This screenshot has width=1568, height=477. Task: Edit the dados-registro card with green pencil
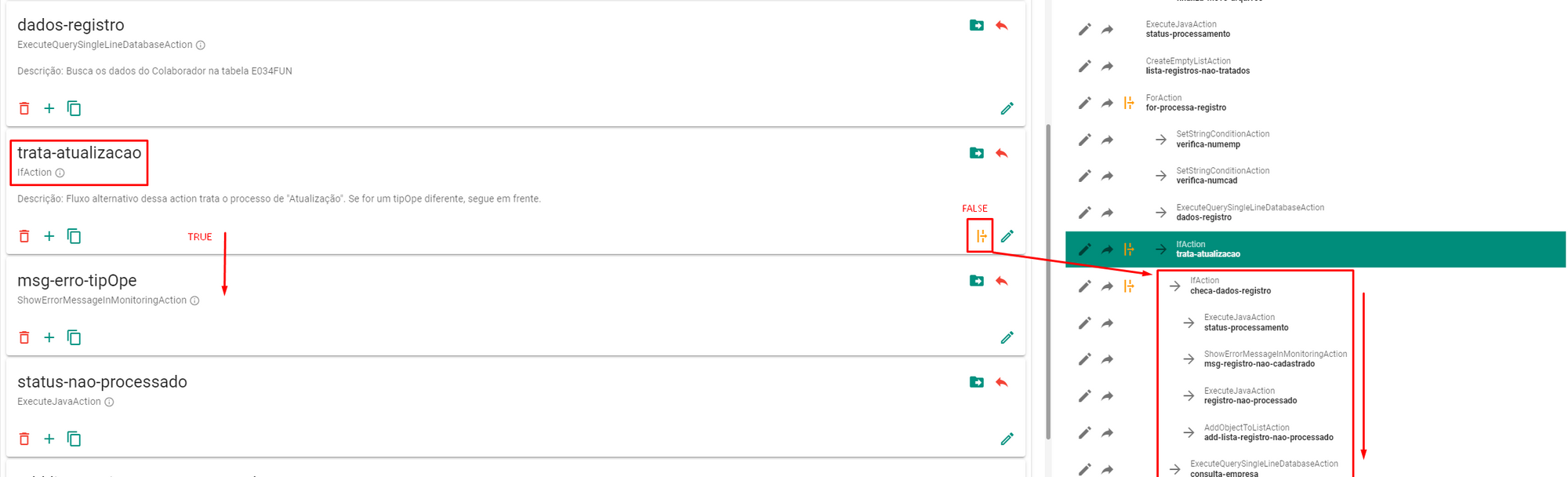click(x=1007, y=108)
